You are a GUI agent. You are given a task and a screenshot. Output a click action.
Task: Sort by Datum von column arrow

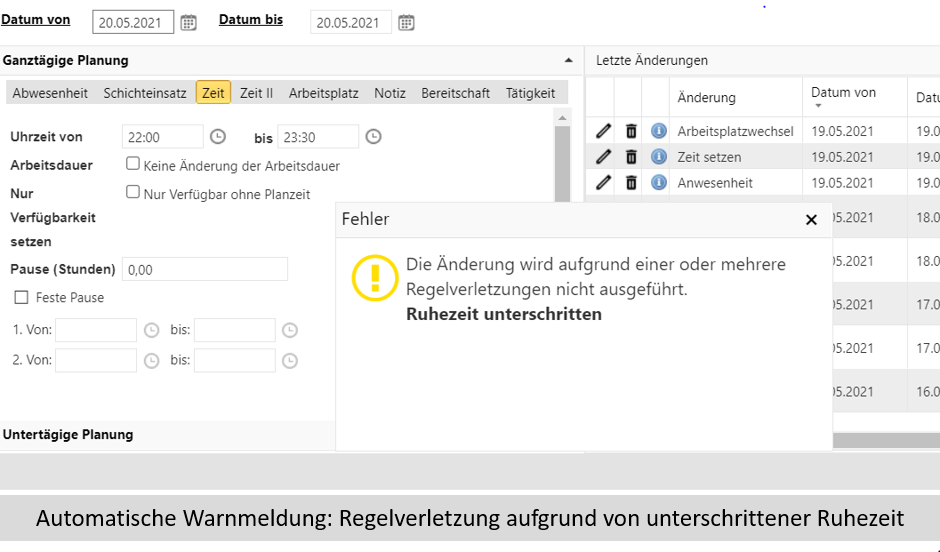(818, 106)
